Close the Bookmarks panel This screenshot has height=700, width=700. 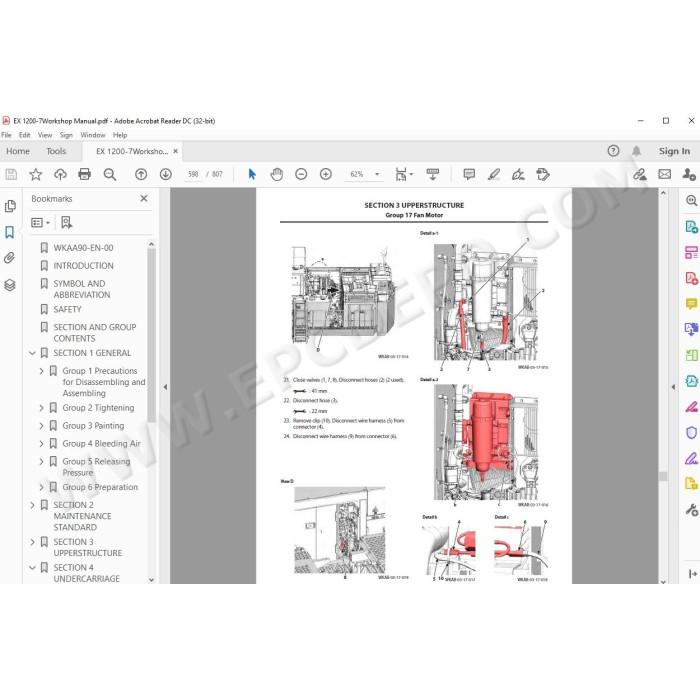(x=144, y=198)
